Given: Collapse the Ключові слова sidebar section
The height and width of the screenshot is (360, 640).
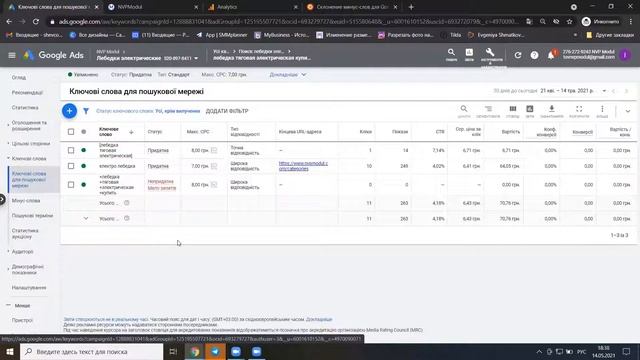Looking at the screenshot, I should pyautogui.click(x=8, y=158).
